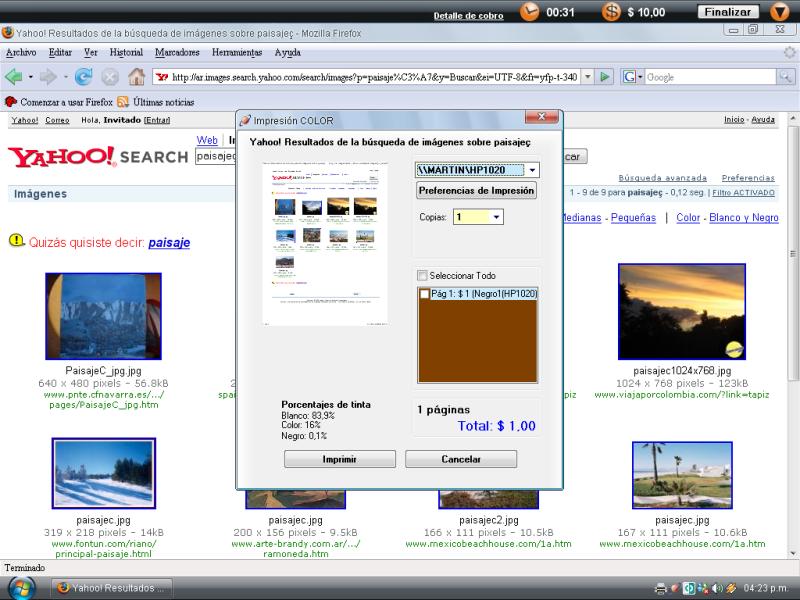Click the volume speaker icon in the tray
Screen dimensions: 800x600
718,588
